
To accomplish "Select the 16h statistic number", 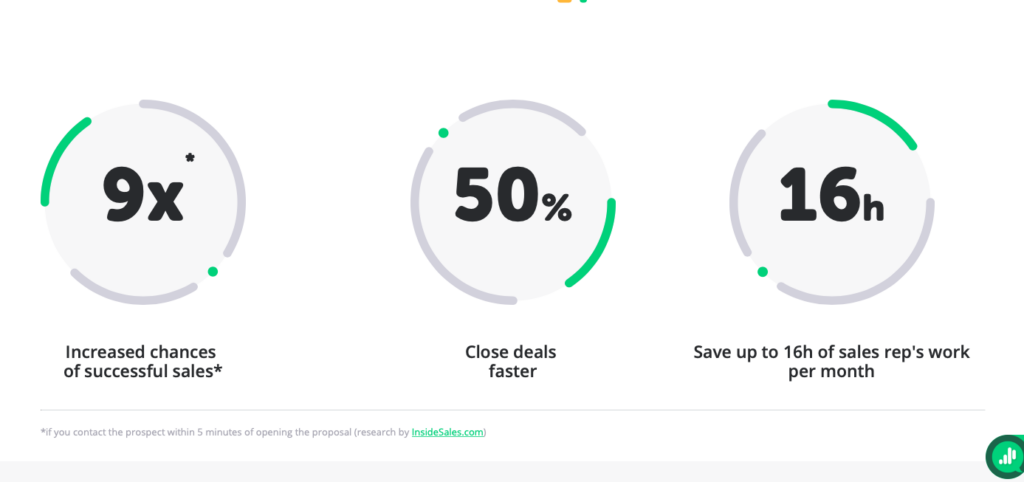I will [x=831, y=196].
